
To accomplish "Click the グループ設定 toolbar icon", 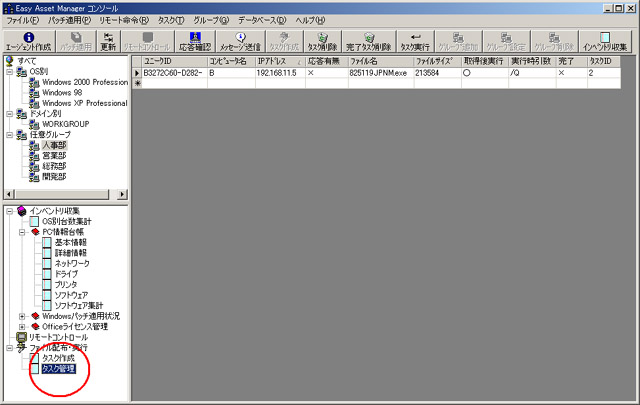I will (506, 42).
